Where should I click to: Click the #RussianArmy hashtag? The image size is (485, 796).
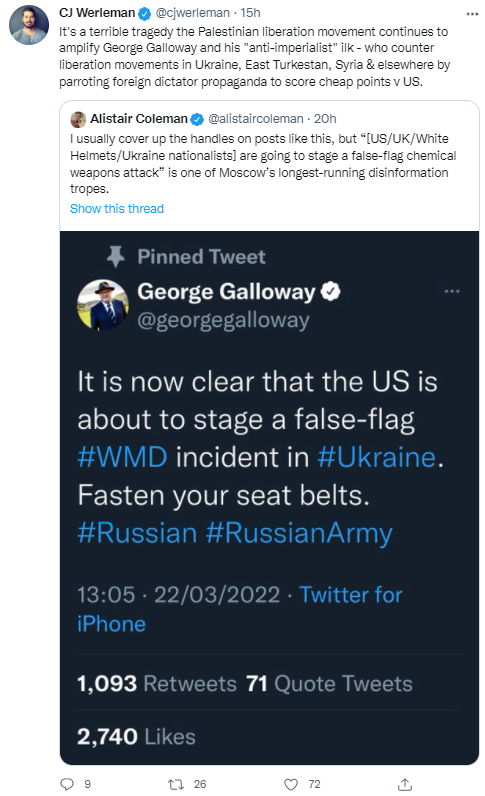pos(299,534)
